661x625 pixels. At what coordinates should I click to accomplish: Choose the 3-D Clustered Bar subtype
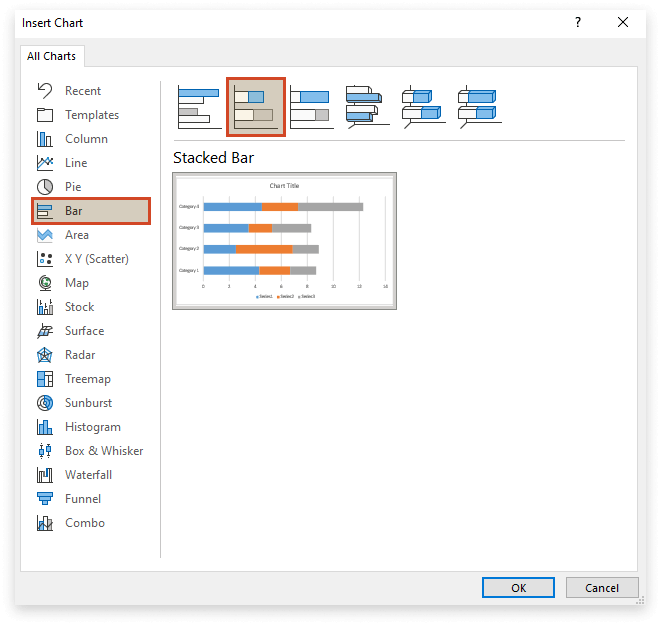368,107
